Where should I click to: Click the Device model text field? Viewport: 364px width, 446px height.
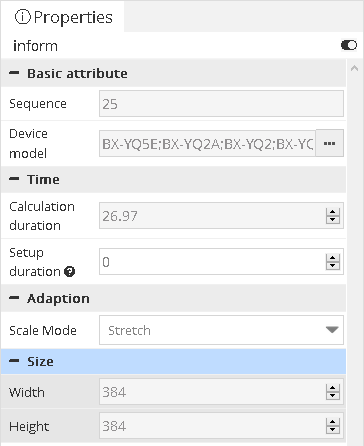tap(207, 143)
